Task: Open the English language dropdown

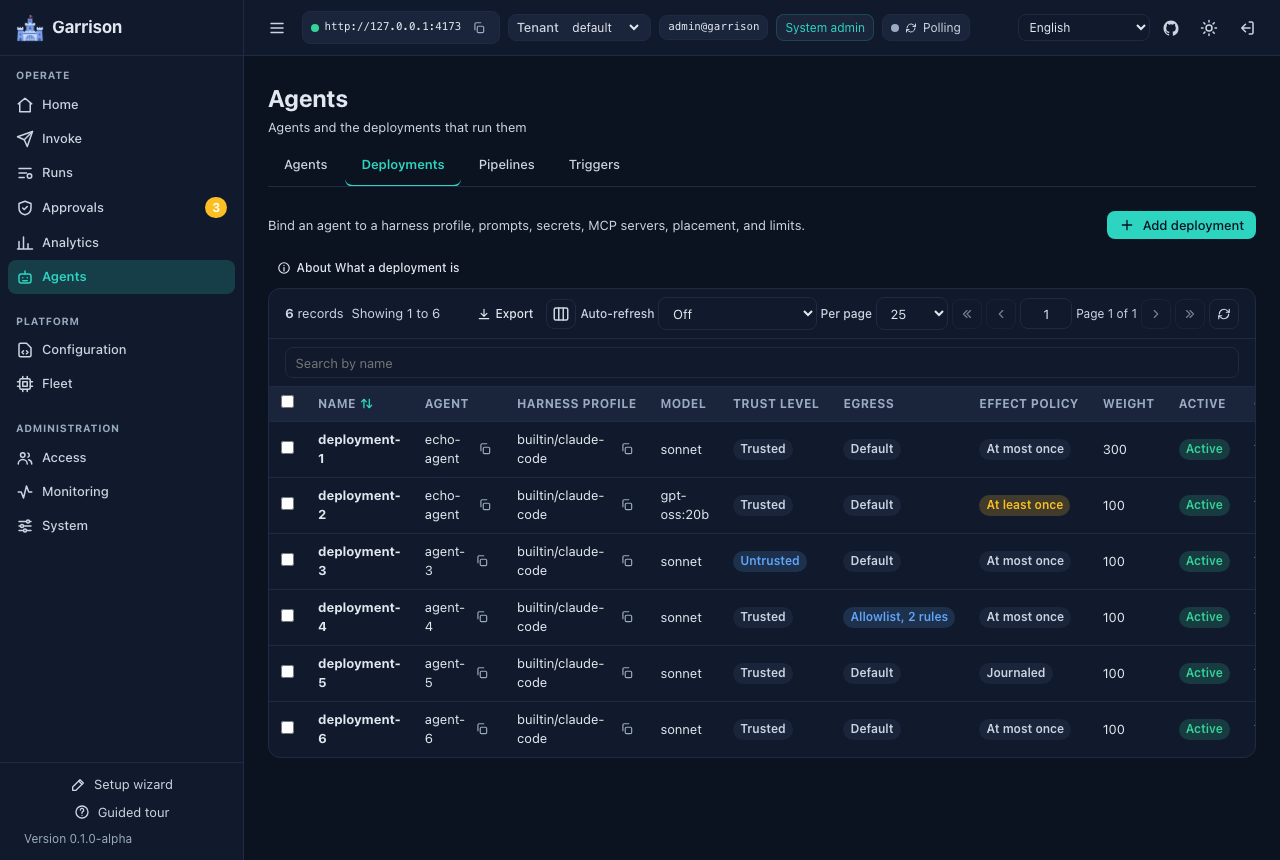Action: 1084,28
